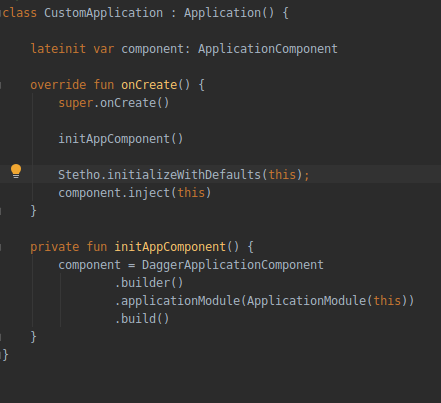Click the final closing brace of the class
441x403 pixels.
[x=5, y=355]
